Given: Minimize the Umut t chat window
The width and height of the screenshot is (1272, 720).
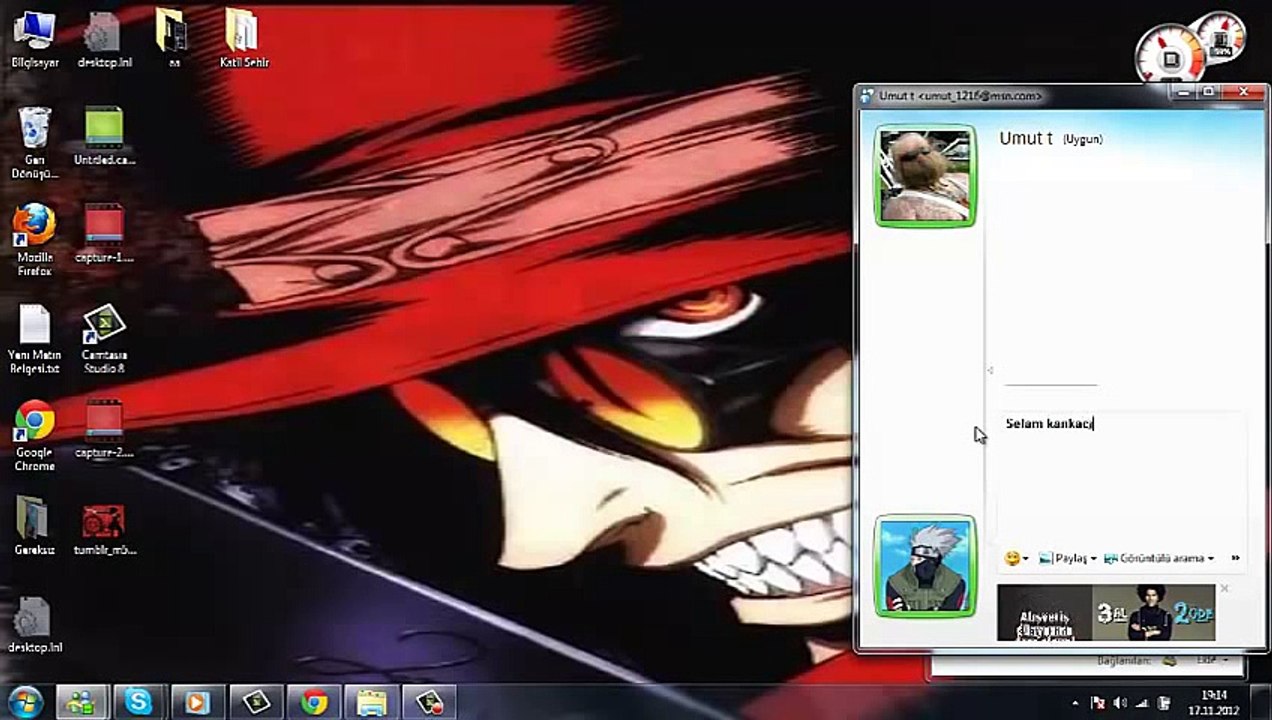Looking at the screenshot, I should [1185, 93].
